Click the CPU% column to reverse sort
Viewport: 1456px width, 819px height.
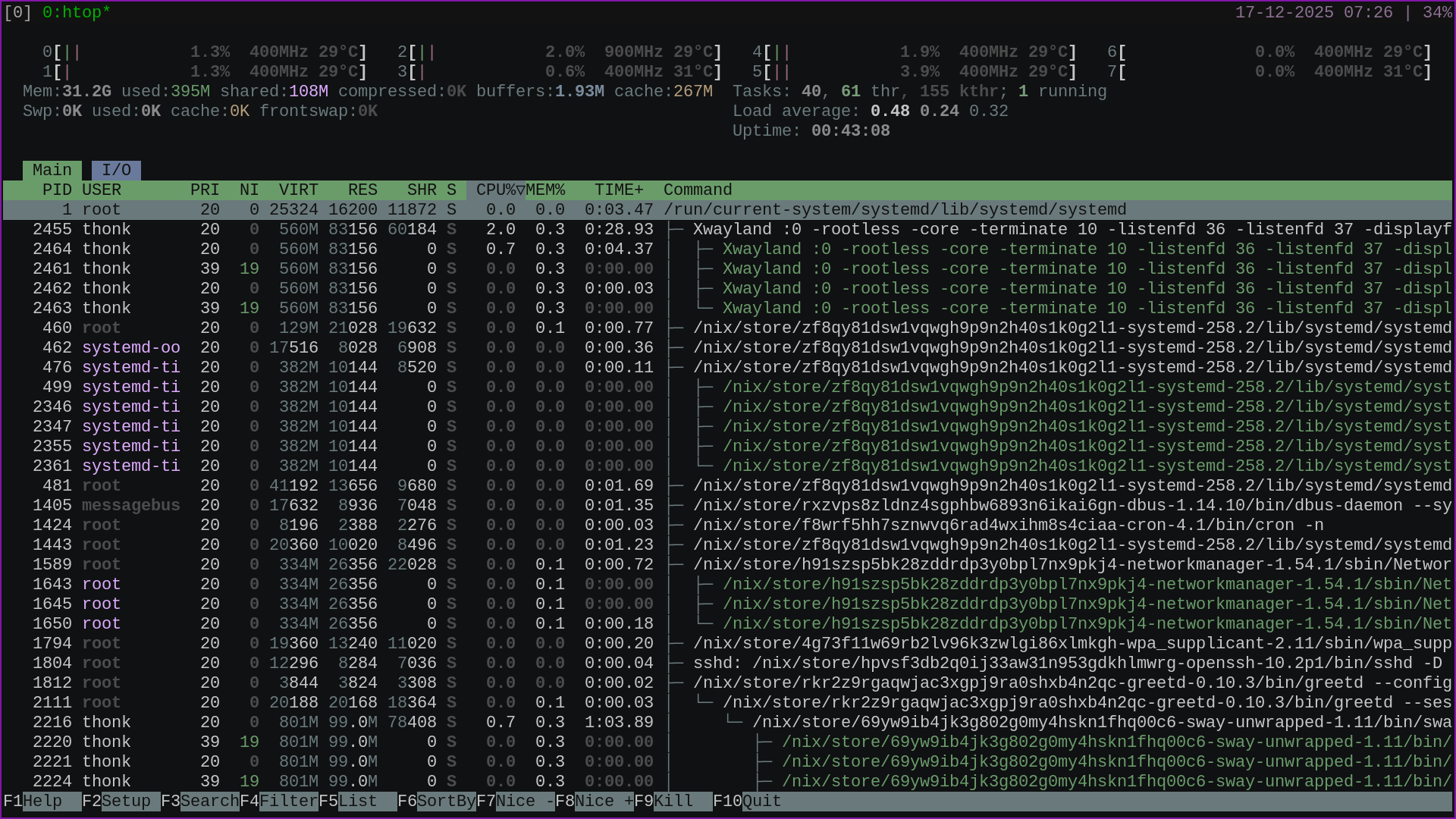(497, 190)
